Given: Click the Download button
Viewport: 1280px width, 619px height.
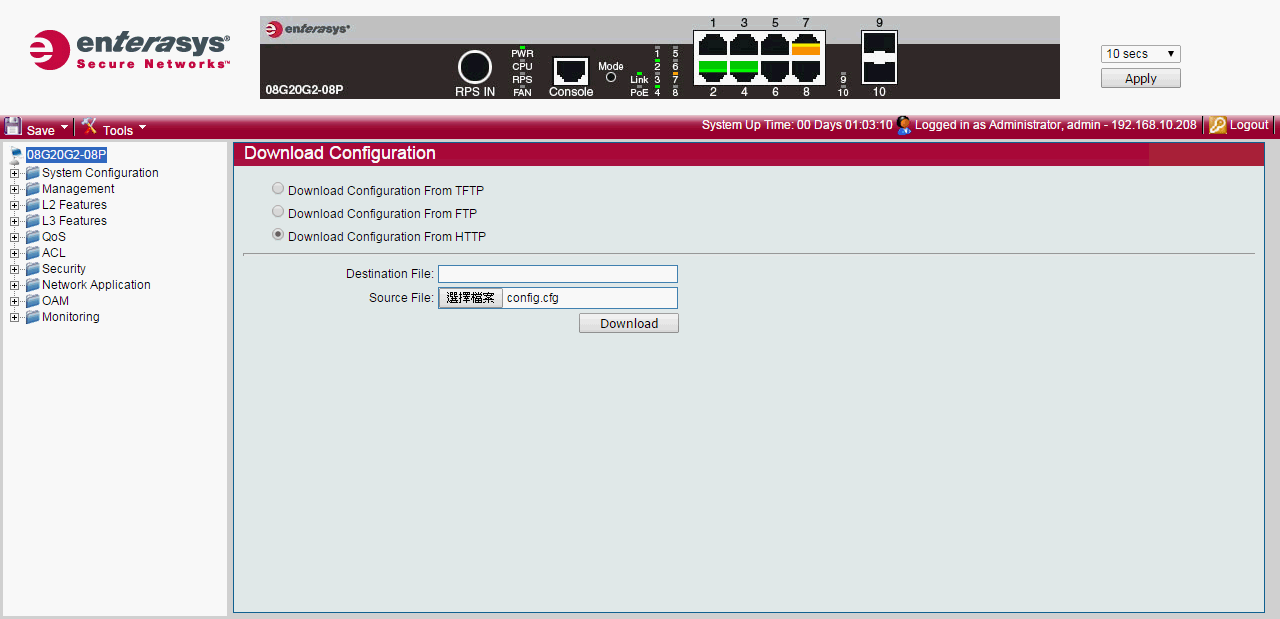Looking at the screenshot, I should 628,323.
